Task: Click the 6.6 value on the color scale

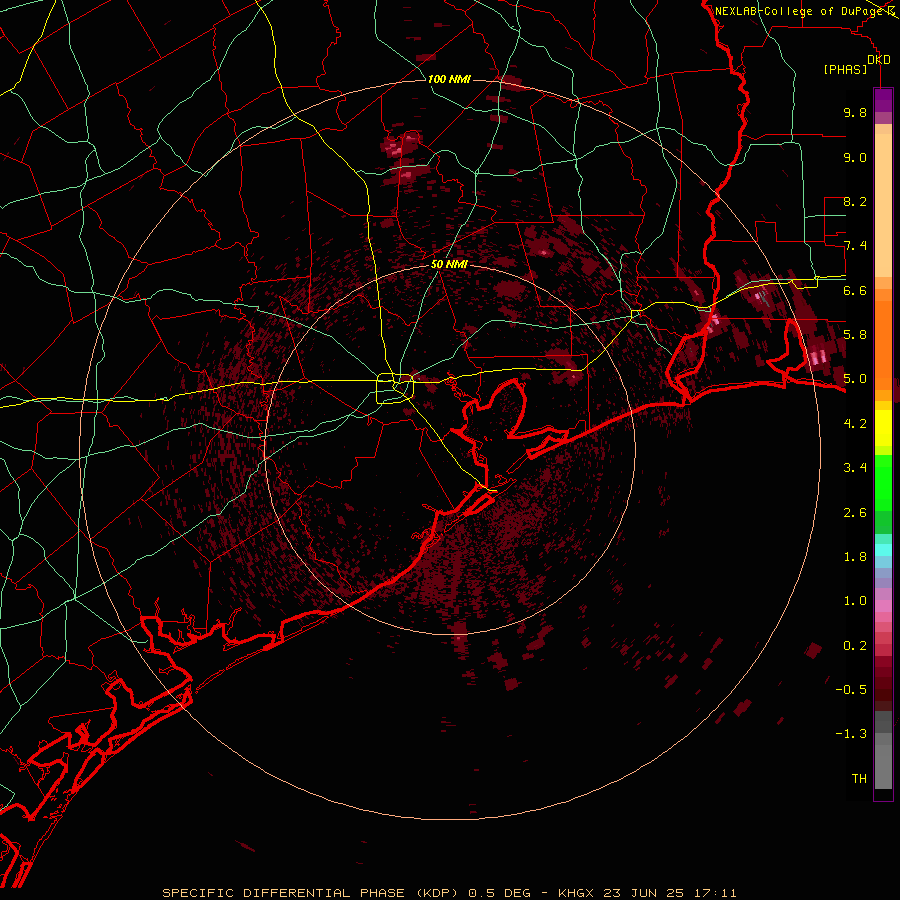Action: point(855,290)
